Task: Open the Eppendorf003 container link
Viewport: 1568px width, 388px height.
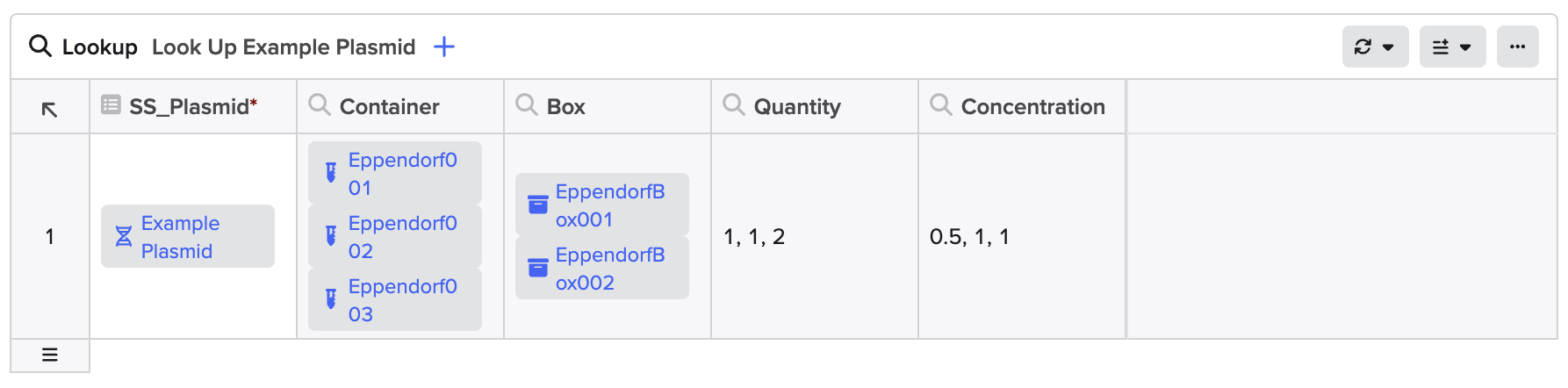Action: tap(402, 300)
